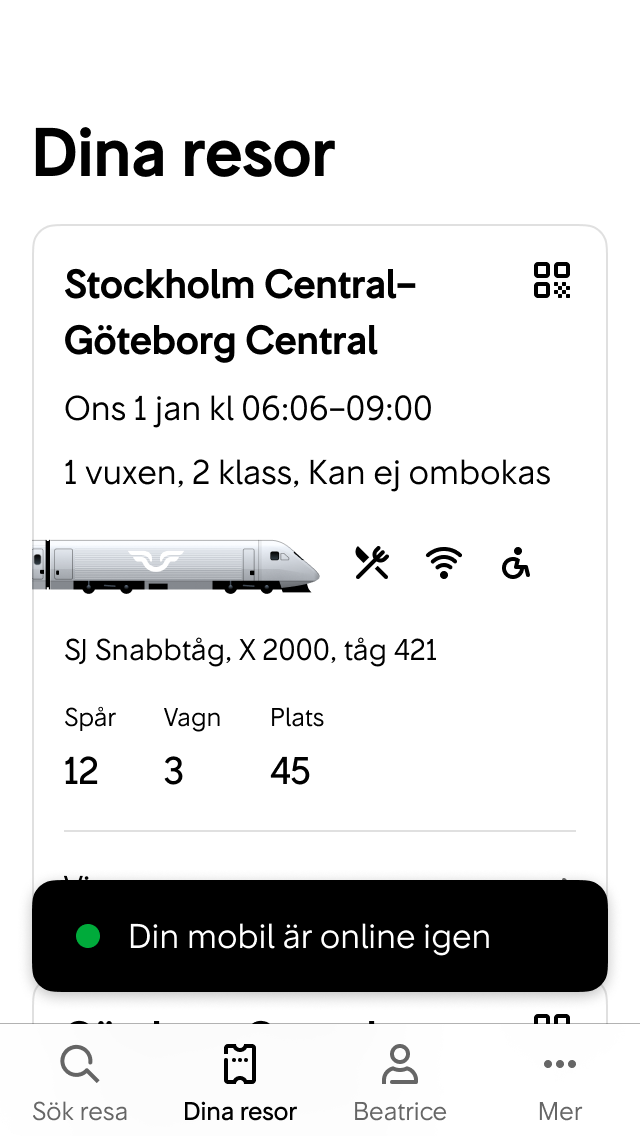Screen dimensions: 640x1136
Task: Switch to the Mer tab
Action: coord(559,1080)
